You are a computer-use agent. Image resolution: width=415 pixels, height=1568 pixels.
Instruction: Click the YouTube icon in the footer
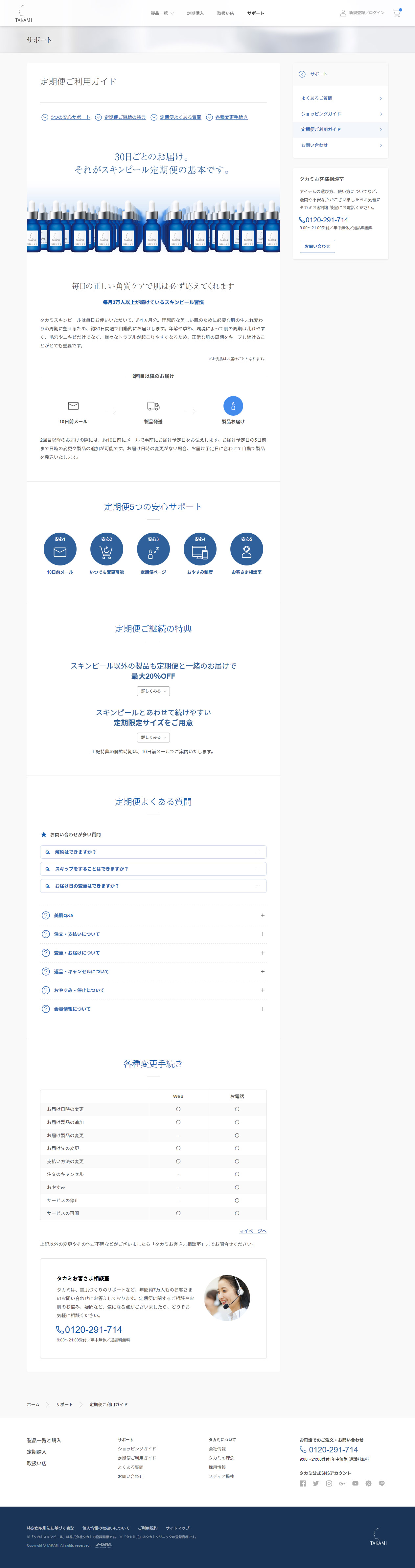(355, 1483)
